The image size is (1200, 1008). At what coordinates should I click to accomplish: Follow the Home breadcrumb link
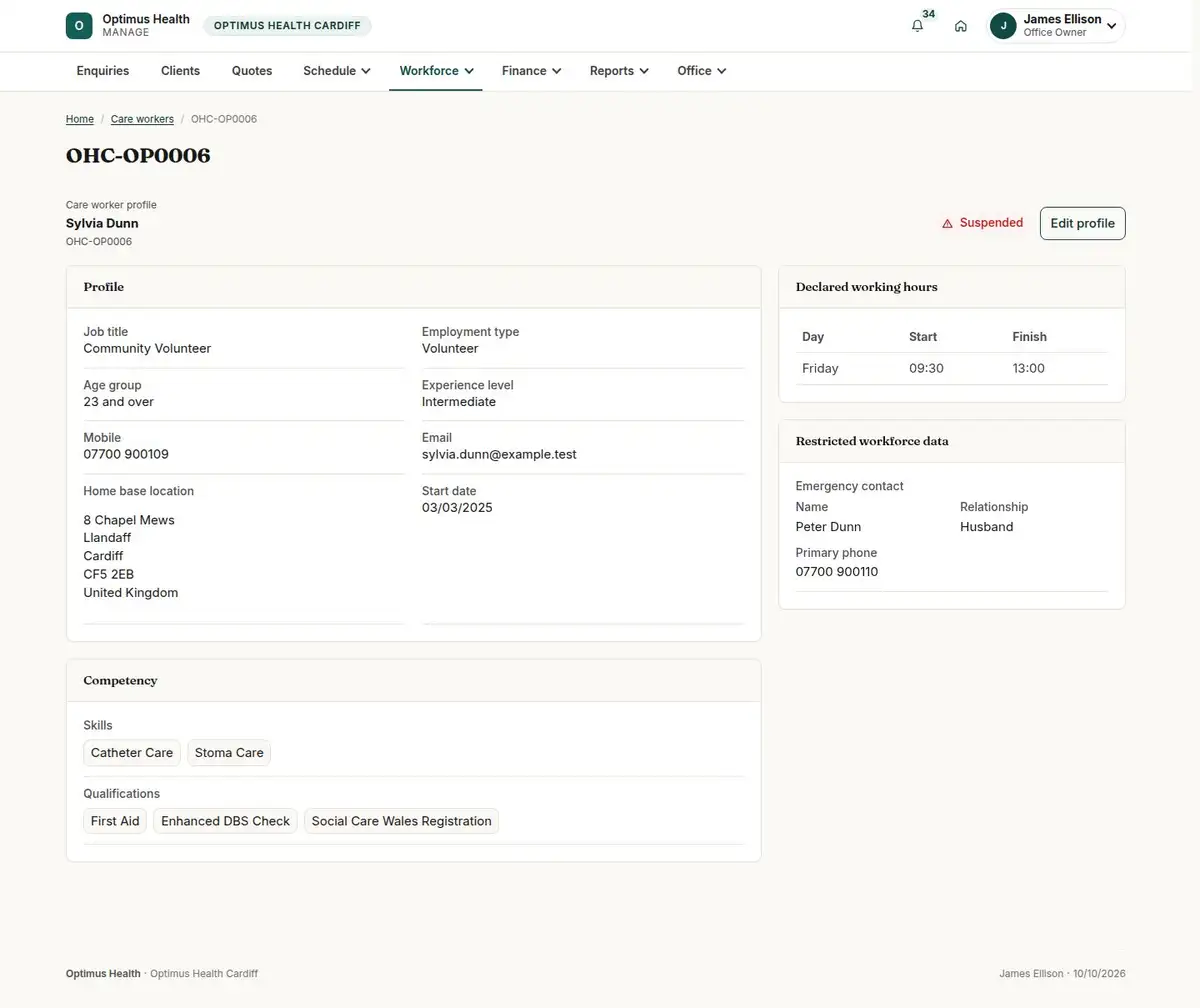pyautogui.click(x=80, y=119)
